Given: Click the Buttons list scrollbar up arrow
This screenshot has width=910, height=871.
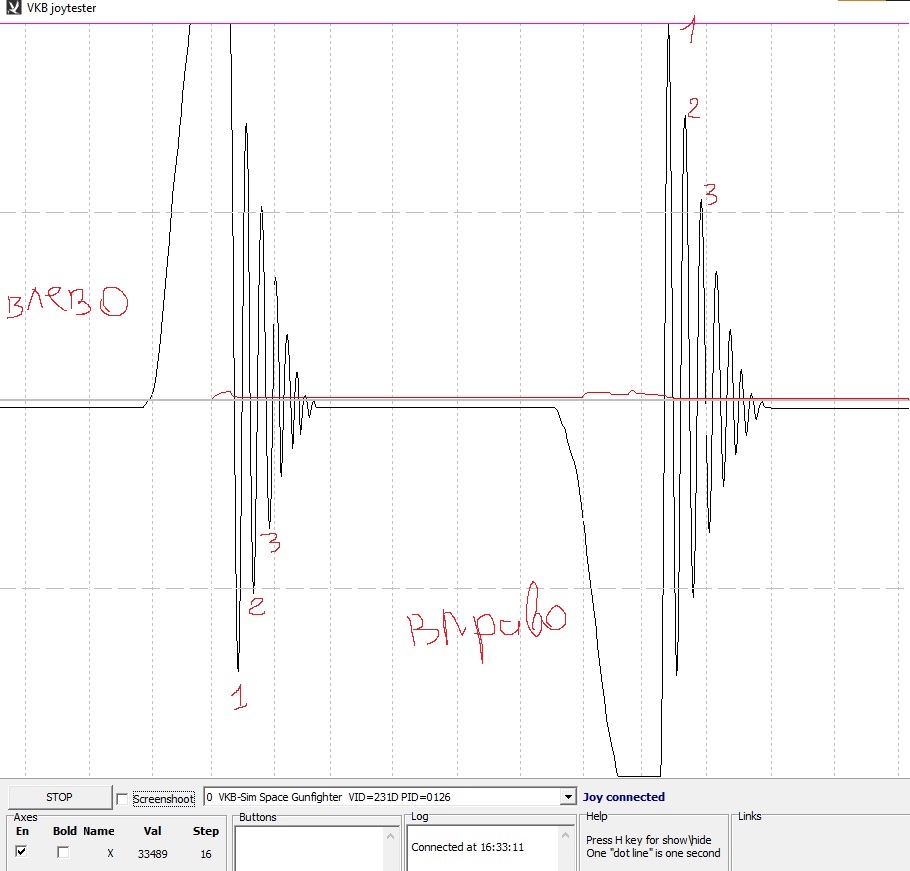Looking at the screenshot, I should pyautogui.click(x=391, y=836).
